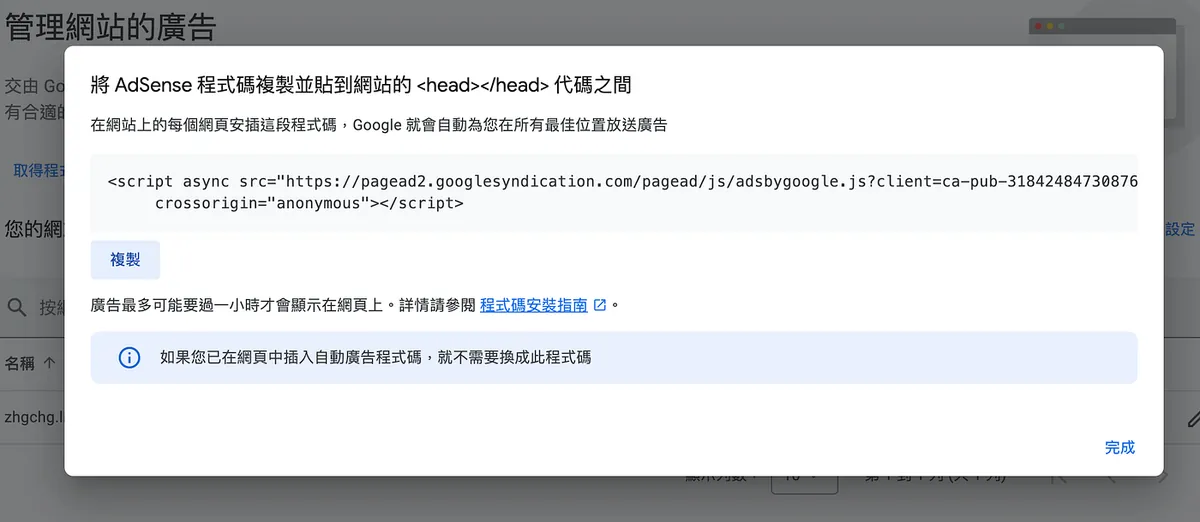
Task: Click the 複製 button to copy code
Action: pos(125,260)
